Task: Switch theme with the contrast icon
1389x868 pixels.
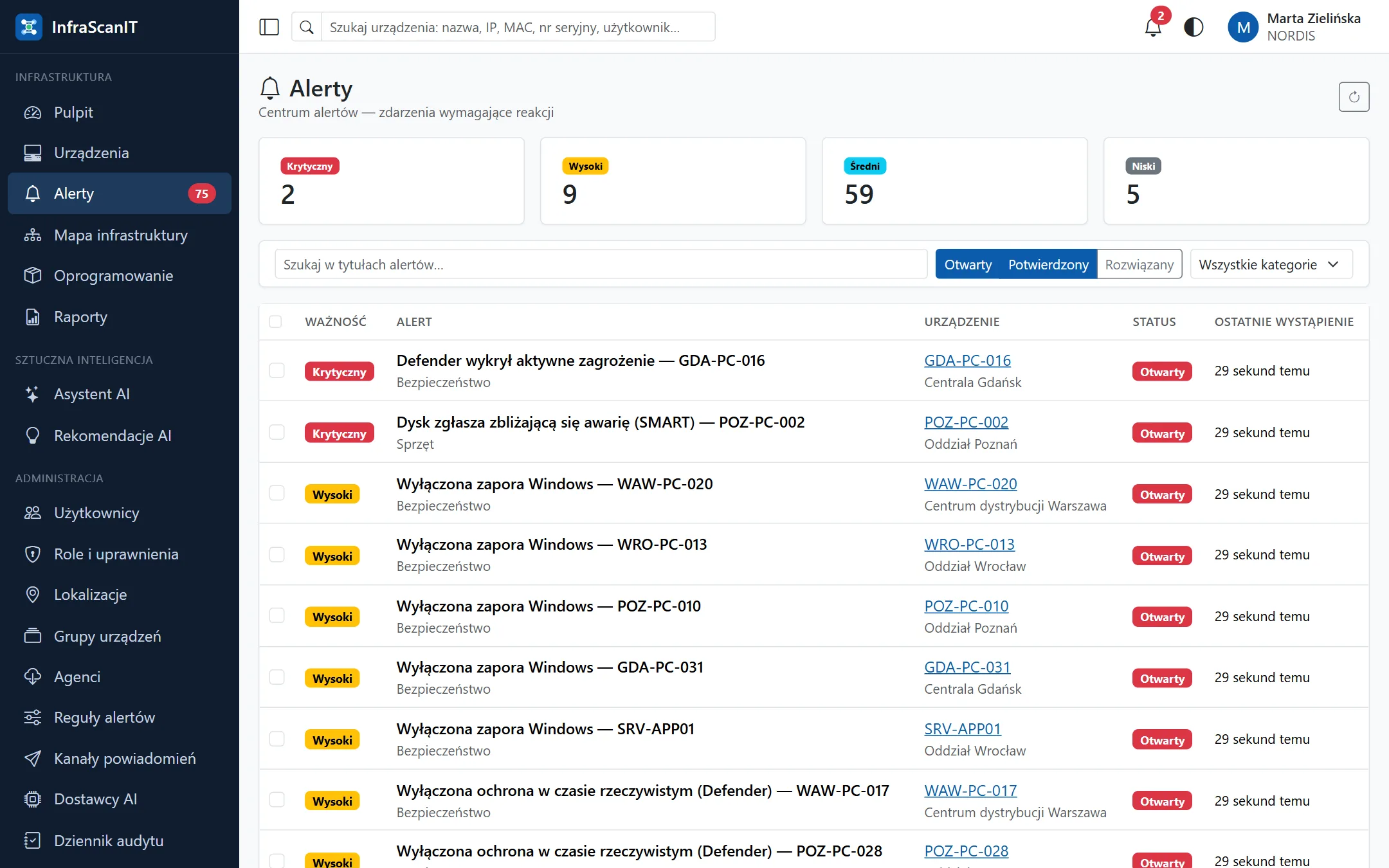Action: (x=1194, y=27)
